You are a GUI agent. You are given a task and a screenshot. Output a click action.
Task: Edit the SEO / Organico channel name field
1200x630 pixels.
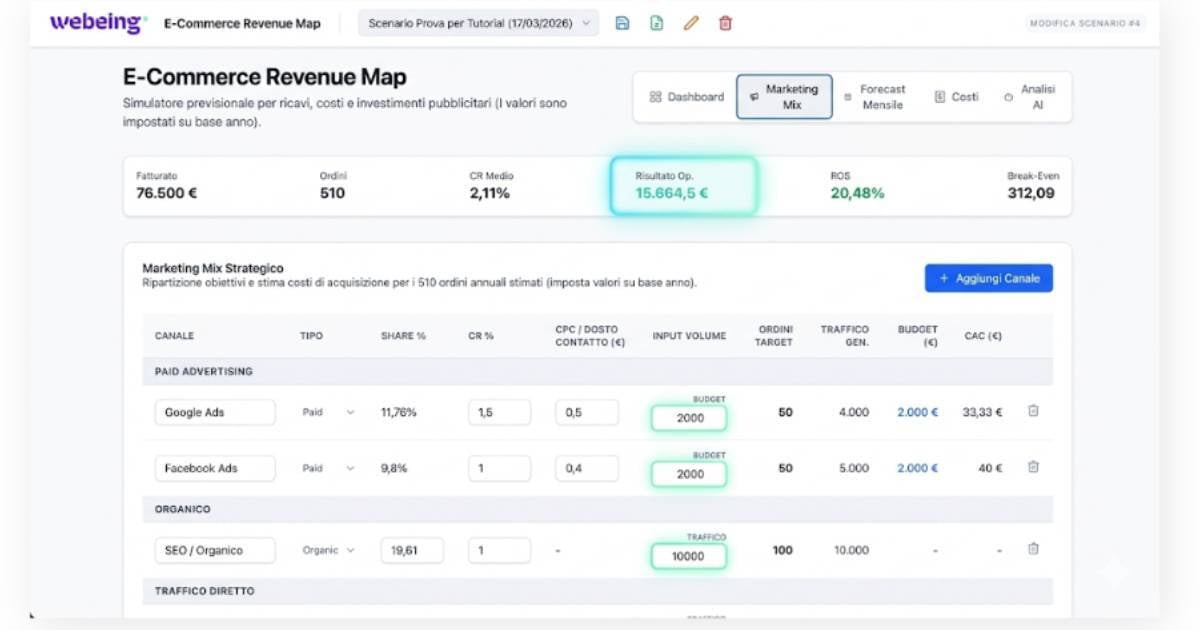215,550
